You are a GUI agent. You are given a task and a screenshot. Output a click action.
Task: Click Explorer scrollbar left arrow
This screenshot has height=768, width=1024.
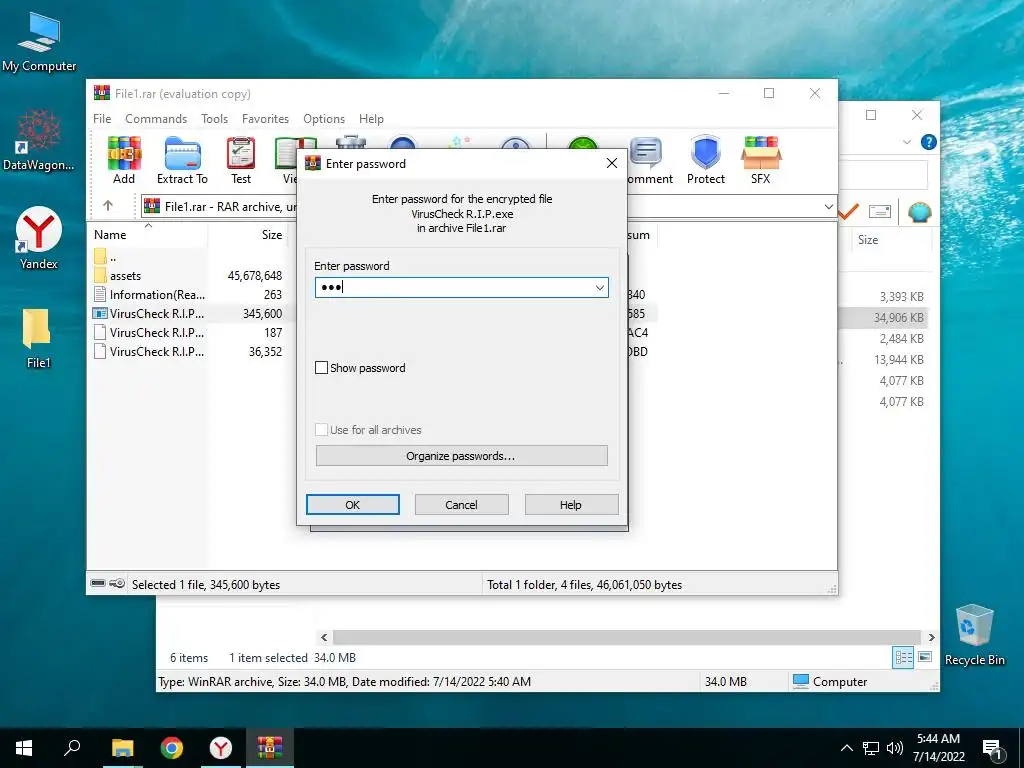coord(324,637)
